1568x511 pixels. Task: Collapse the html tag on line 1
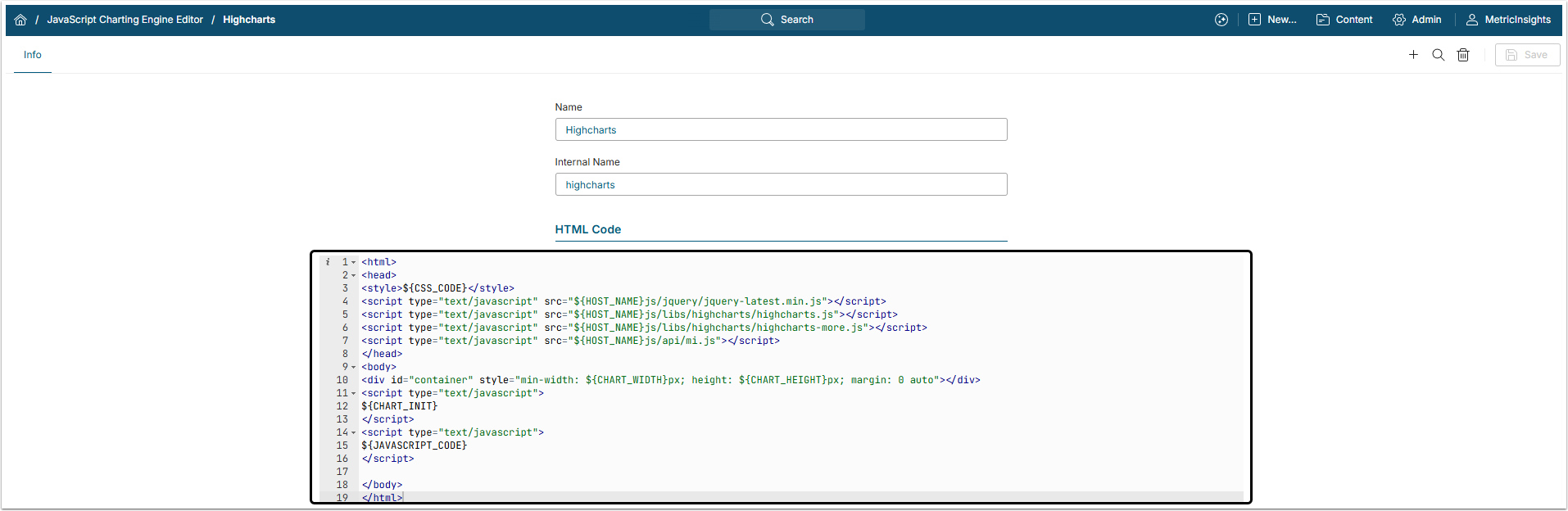pos(354,263)
